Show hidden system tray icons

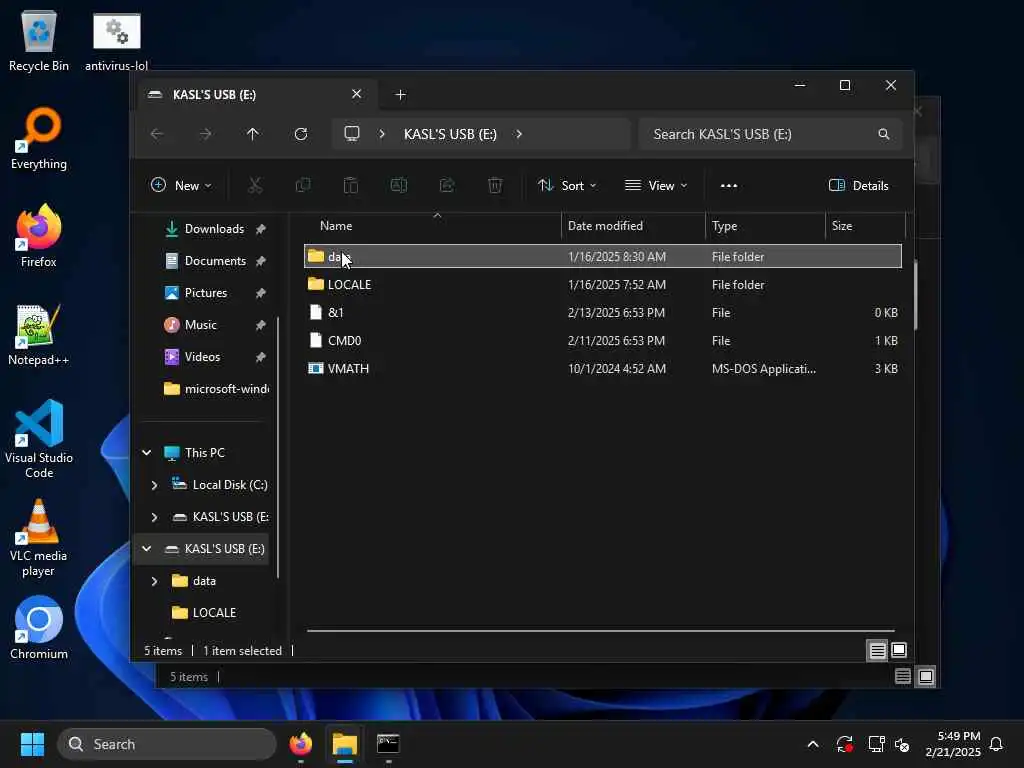tap(813, 744)
